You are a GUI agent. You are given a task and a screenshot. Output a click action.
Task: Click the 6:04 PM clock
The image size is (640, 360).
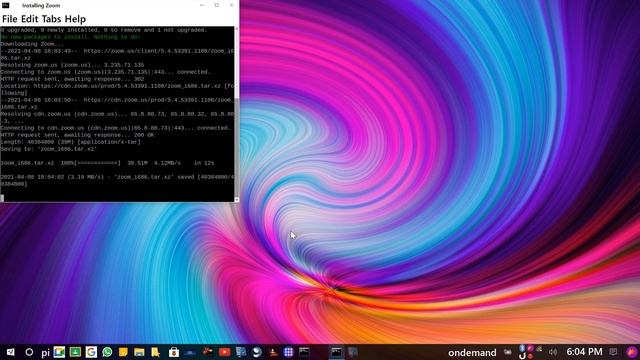point(584,352)
